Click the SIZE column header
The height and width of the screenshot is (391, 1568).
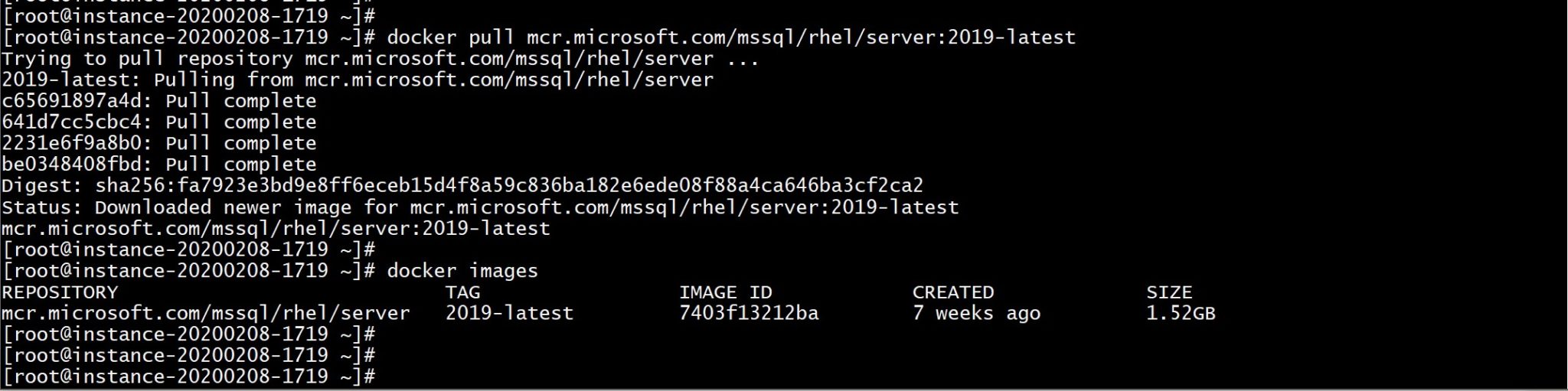[1168, 292]
